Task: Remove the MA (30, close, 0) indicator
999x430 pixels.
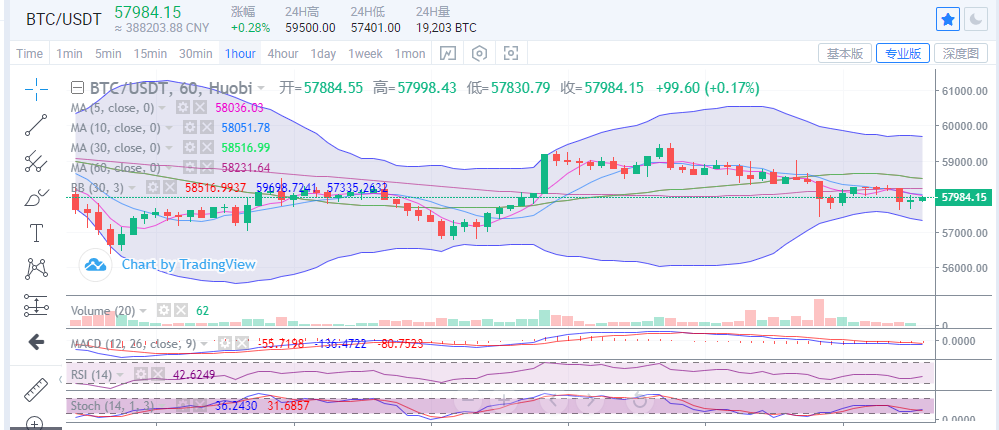Action: coord(206,148)
